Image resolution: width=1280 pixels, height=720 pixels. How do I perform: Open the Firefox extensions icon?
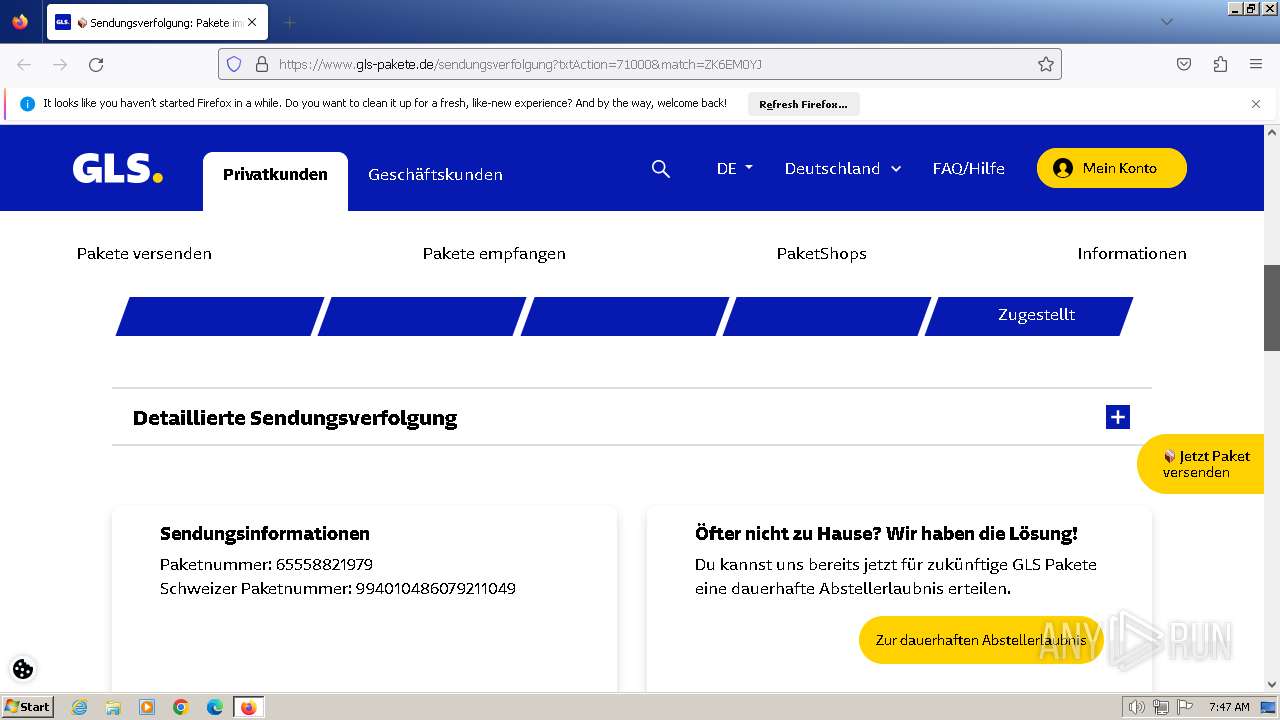pyautogui.click(x=1220, y=64)
